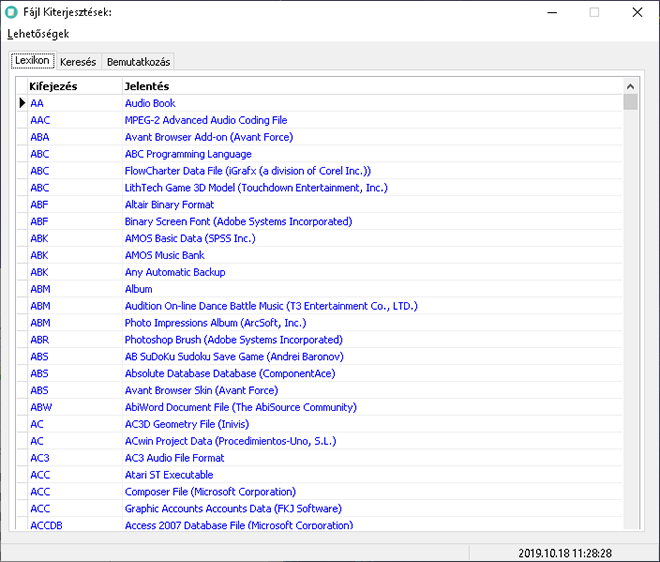Click the Kifejezés column header
Image resolution: width=660 pixels, height=562 pixels.
pyautogui.click(x=75, y=86)
